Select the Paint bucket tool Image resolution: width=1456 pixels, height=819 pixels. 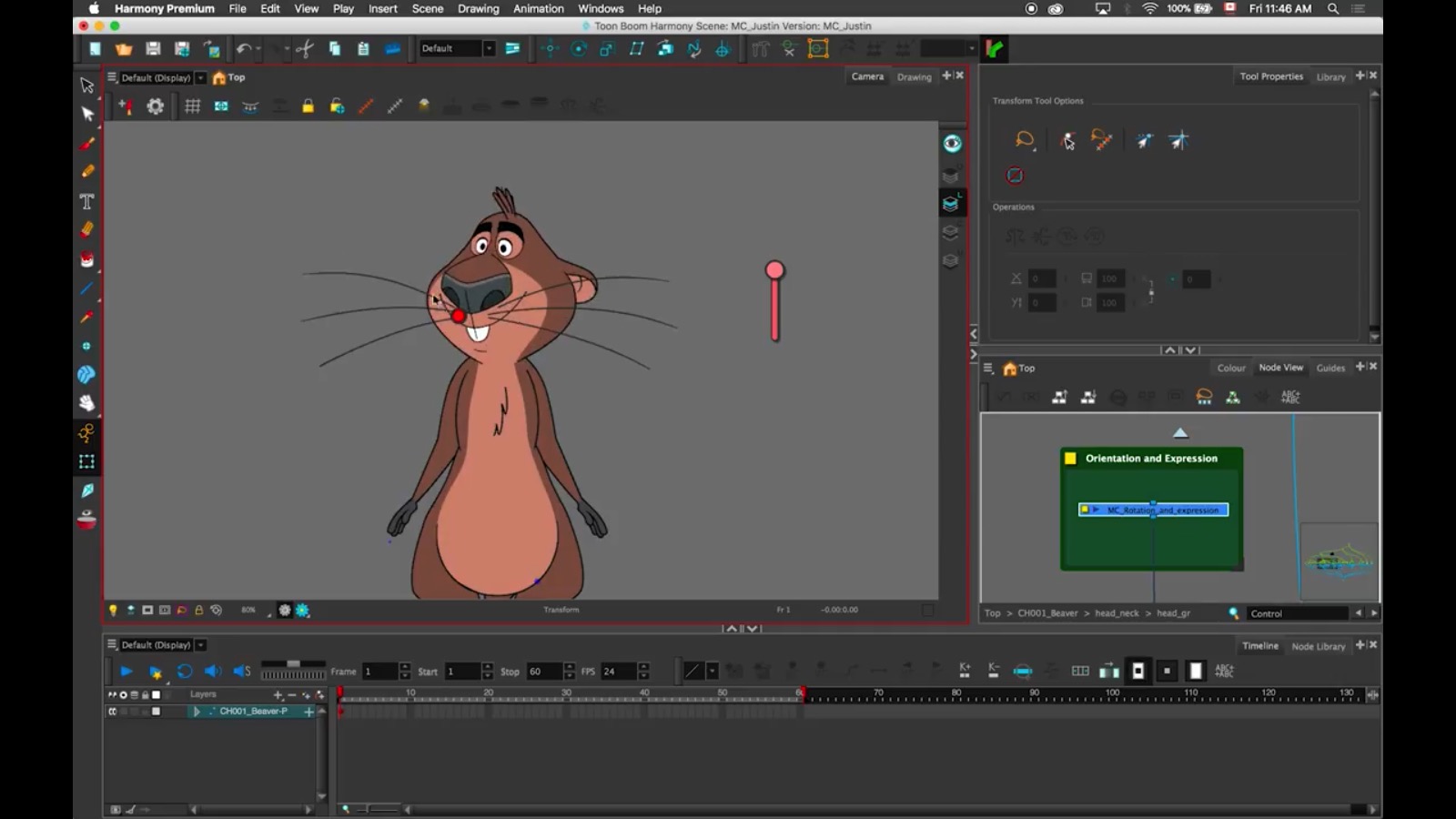click(87, 259)
